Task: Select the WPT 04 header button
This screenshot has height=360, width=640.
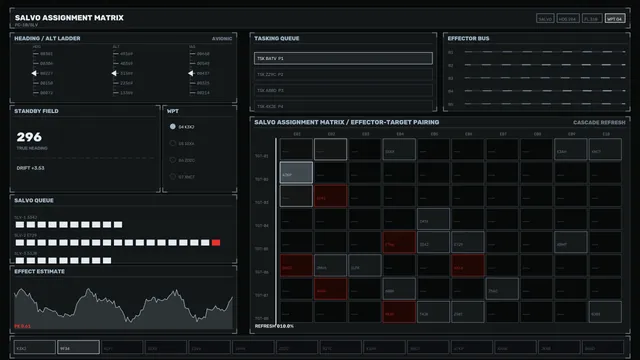Action: pyautogui.click(x=615, y=19)
